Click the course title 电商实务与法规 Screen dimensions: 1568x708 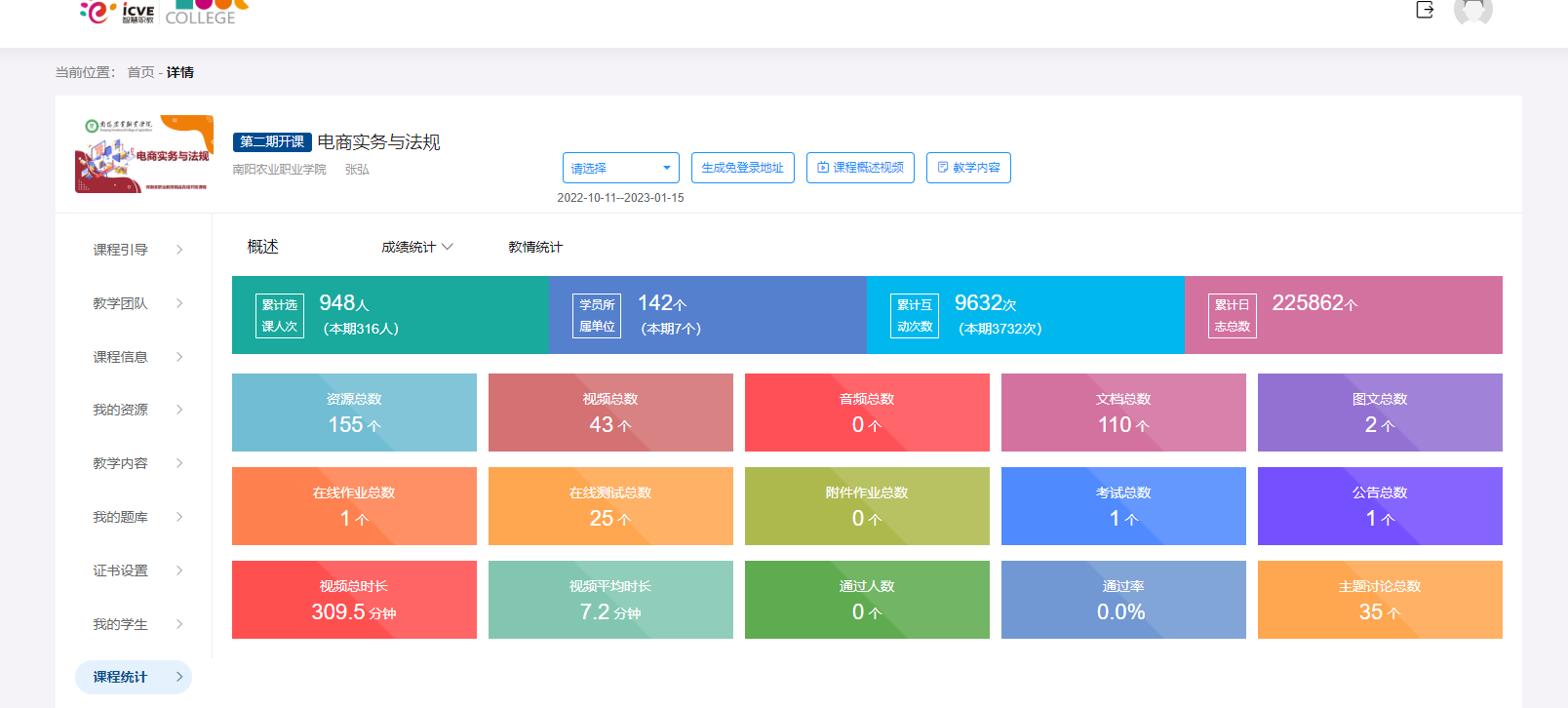point(379,142)
